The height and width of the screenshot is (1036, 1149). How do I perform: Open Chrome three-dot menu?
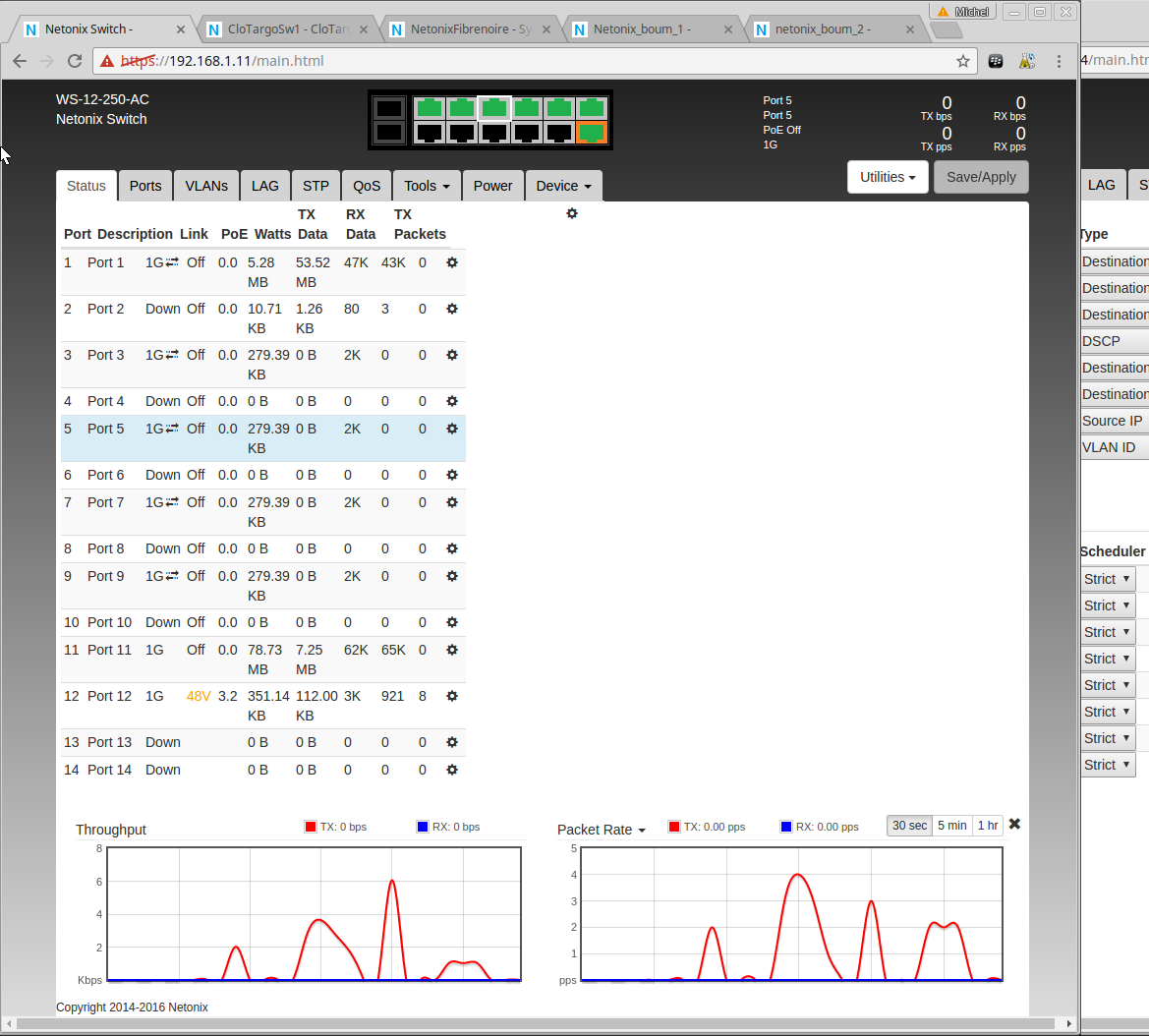click(x=1059, y=61)
